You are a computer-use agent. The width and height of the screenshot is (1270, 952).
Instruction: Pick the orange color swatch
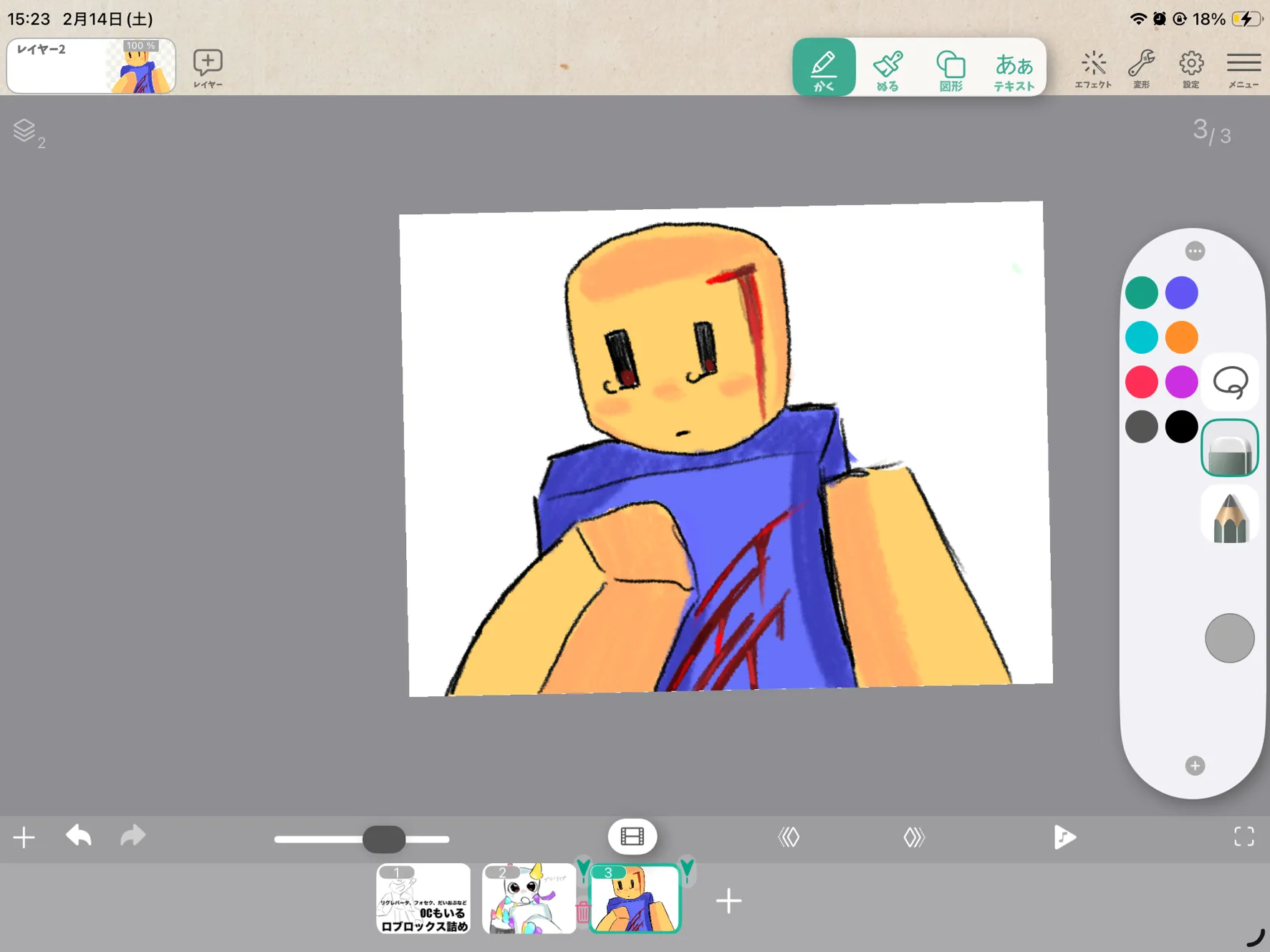point(1181,337)
